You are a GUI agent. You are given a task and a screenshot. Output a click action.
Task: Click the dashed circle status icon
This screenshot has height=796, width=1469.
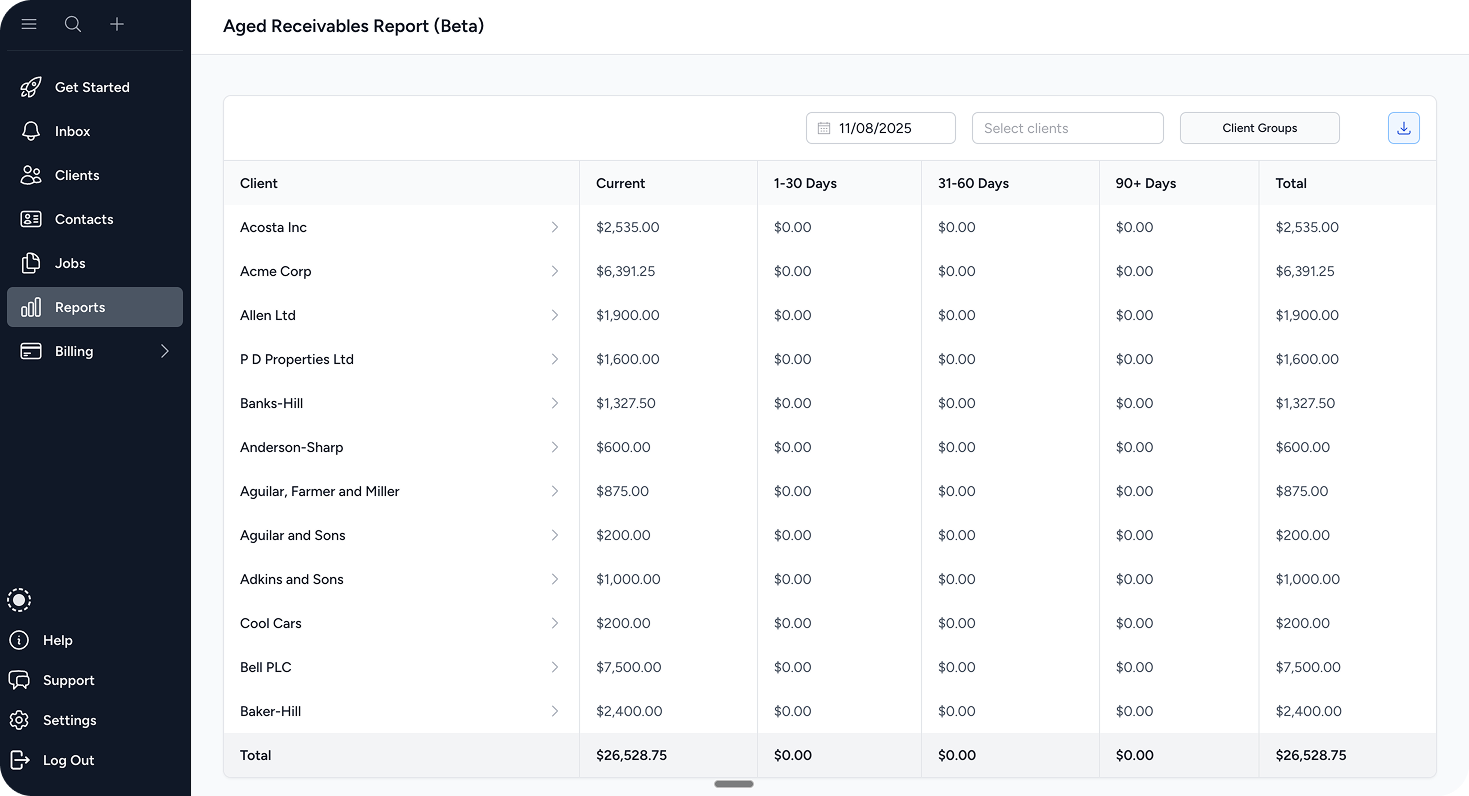tap(19, 600)
